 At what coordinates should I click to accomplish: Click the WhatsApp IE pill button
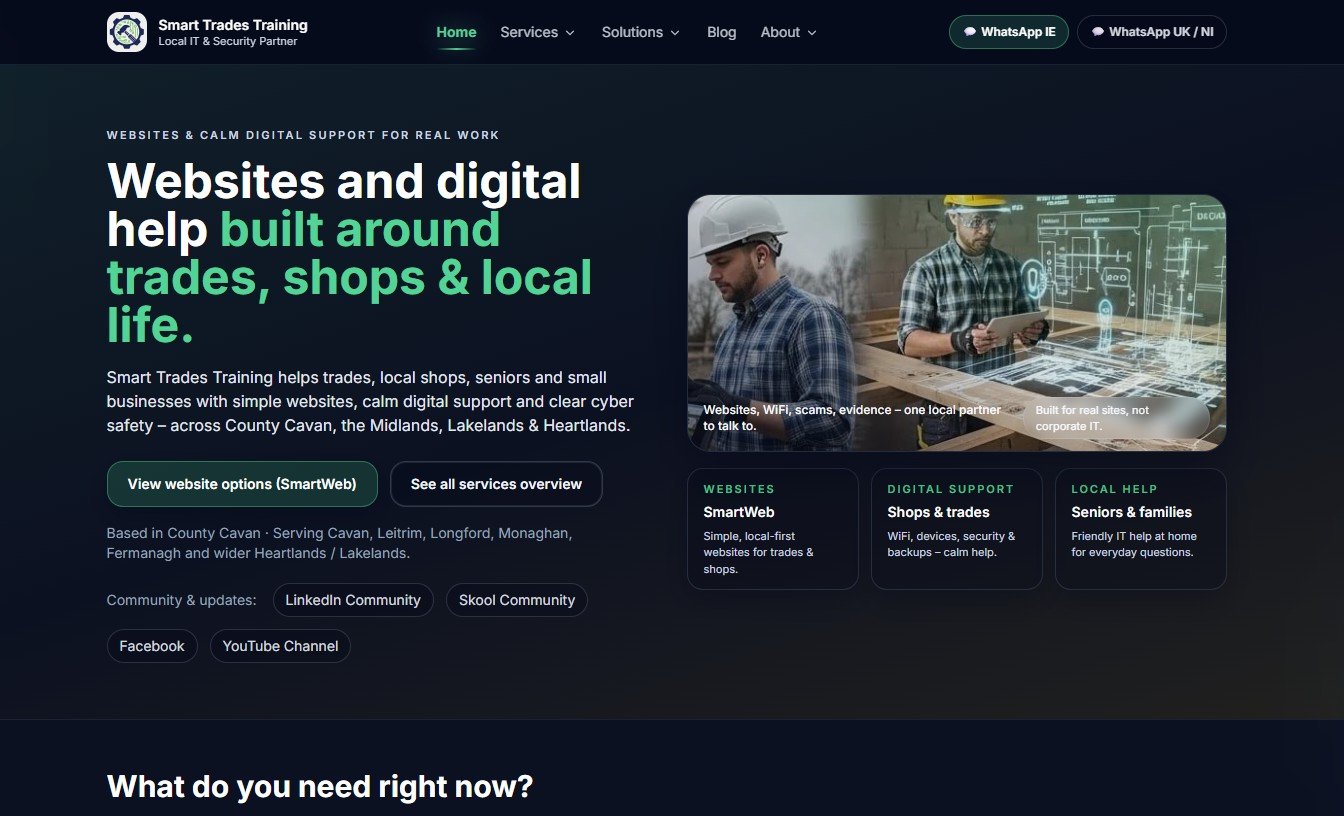pyautogui.click(x=1008, y=31)
